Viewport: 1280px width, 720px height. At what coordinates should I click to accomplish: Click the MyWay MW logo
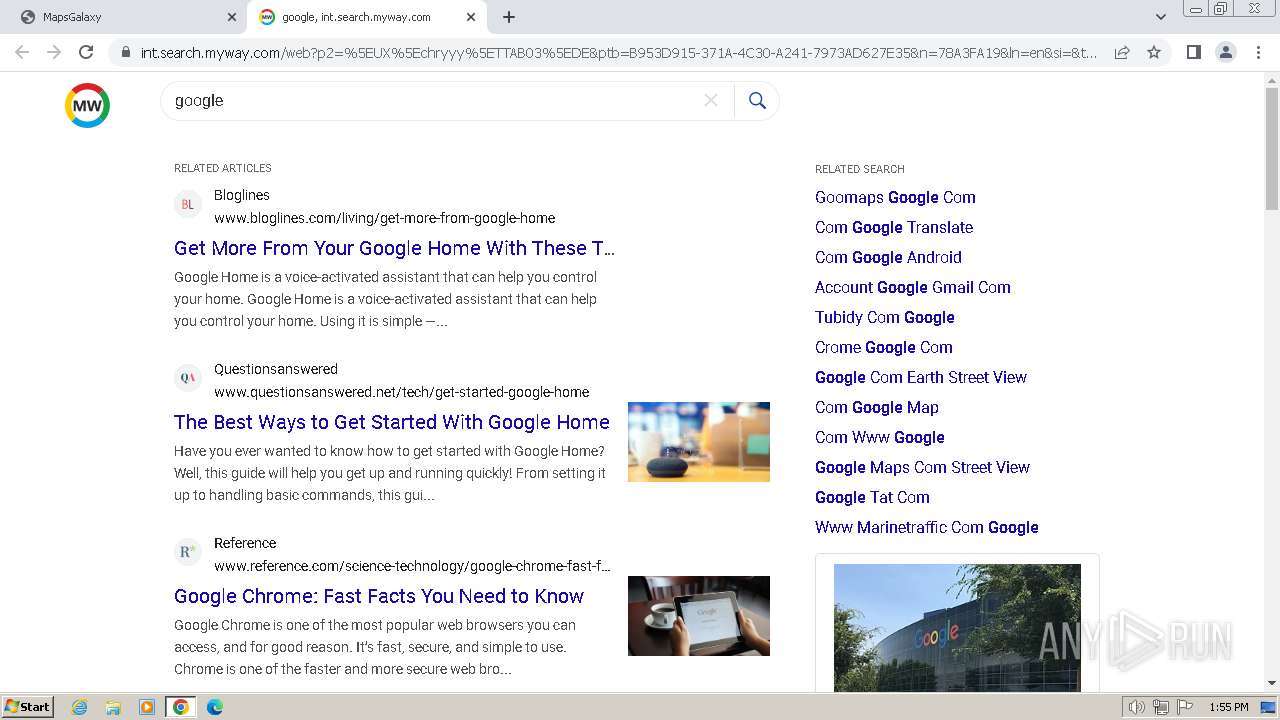pos(87,105)
